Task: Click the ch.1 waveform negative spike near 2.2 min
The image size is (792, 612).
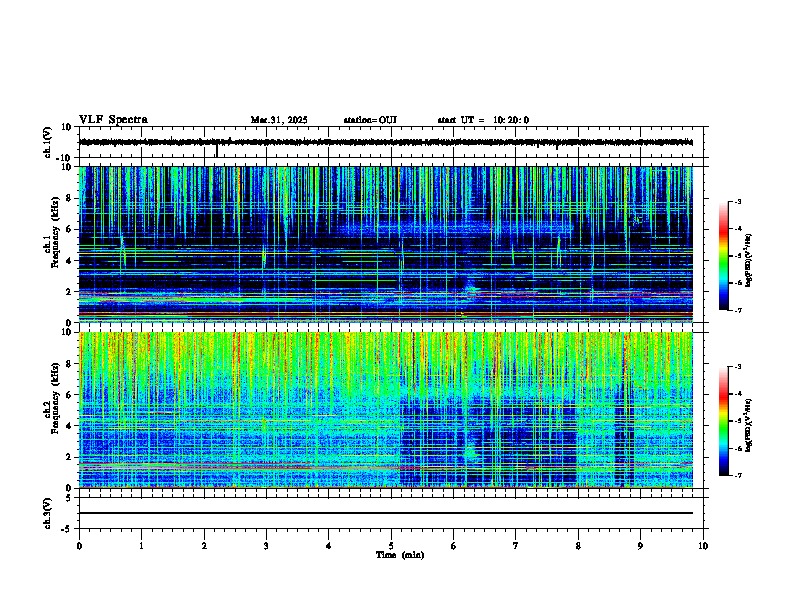Action: point(217,151)
